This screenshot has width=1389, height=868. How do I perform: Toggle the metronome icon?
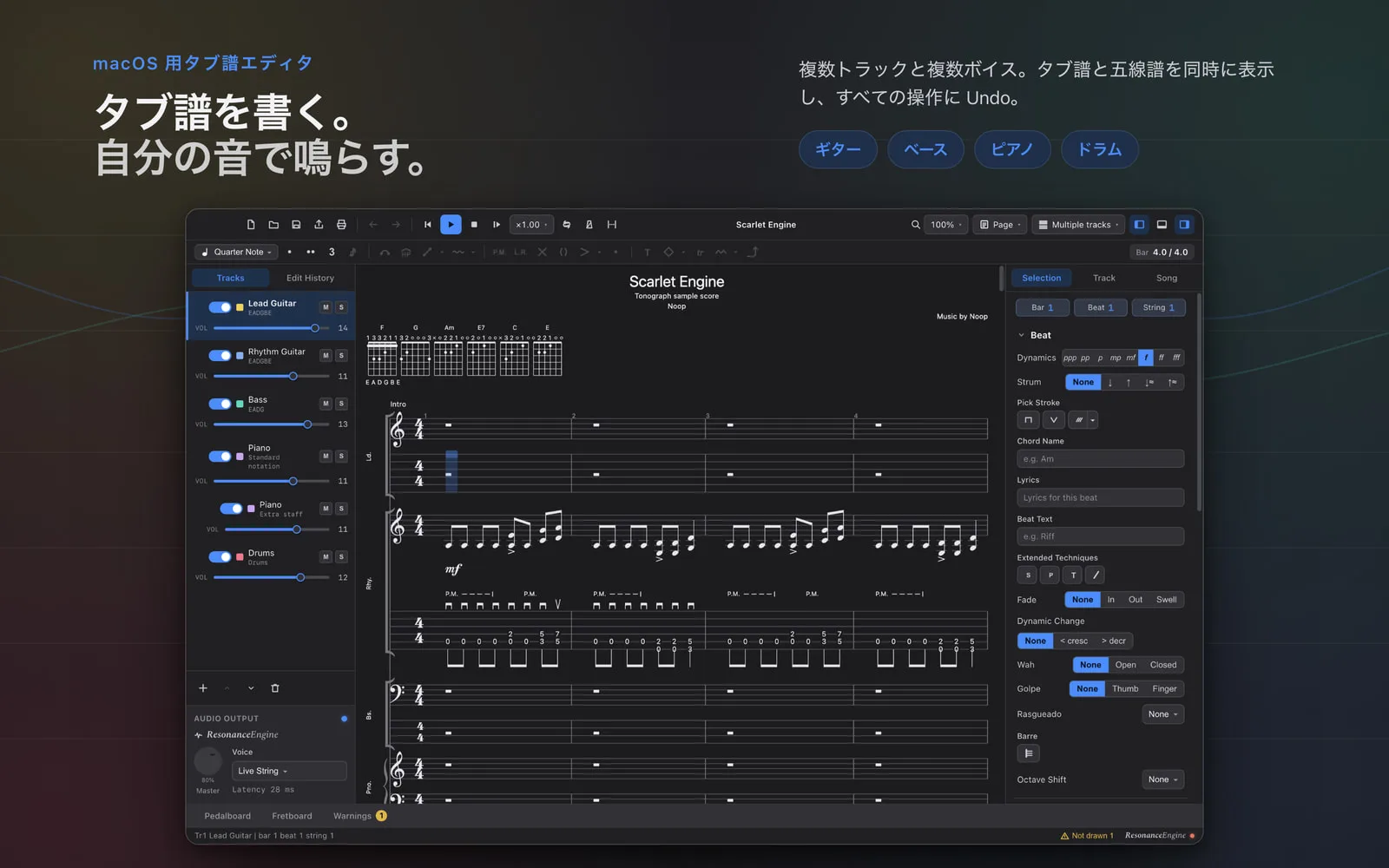(x=589, y=225)
